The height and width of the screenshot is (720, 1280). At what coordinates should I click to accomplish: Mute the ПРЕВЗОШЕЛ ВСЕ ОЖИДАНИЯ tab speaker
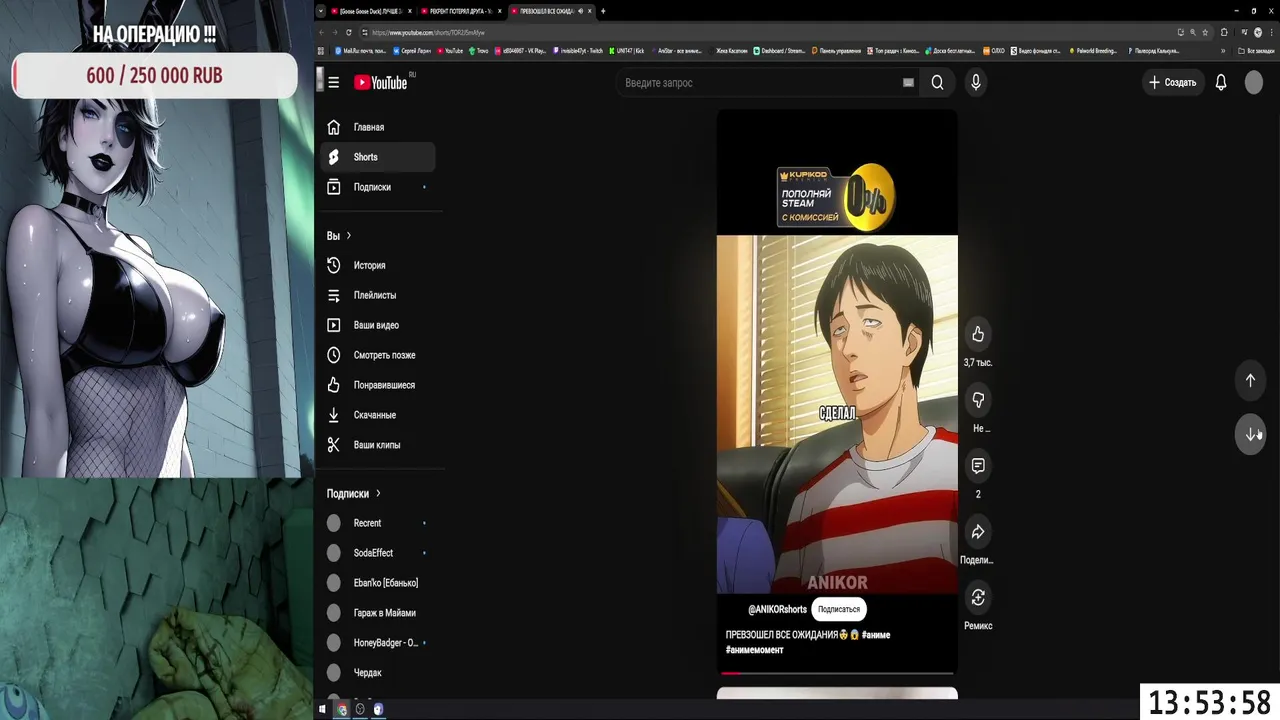click(x=581, y=11)
